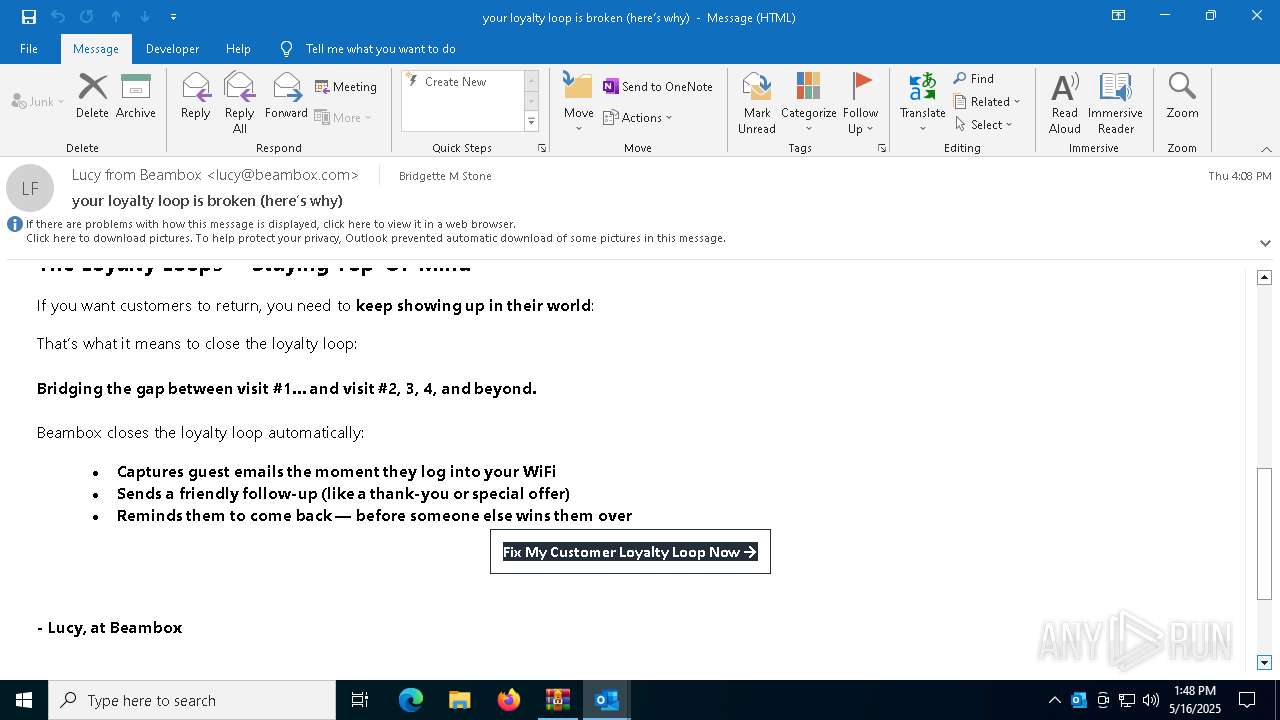Launch Firefox from taskbar
This screenshot has height=720, width=1280.
click(508, 700)
